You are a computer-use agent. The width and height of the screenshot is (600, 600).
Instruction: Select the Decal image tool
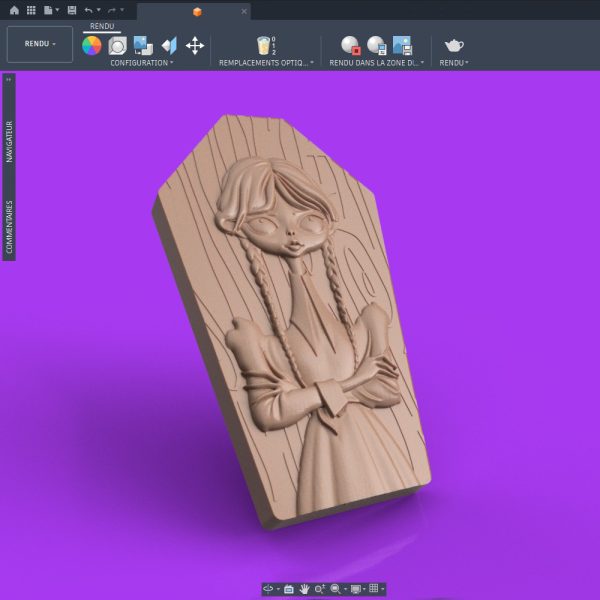coord(143,46)
